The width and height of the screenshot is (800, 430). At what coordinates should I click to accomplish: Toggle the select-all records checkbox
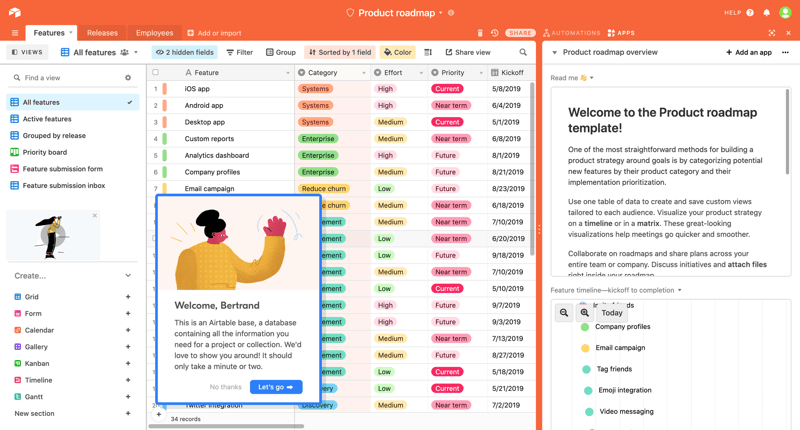156,72
